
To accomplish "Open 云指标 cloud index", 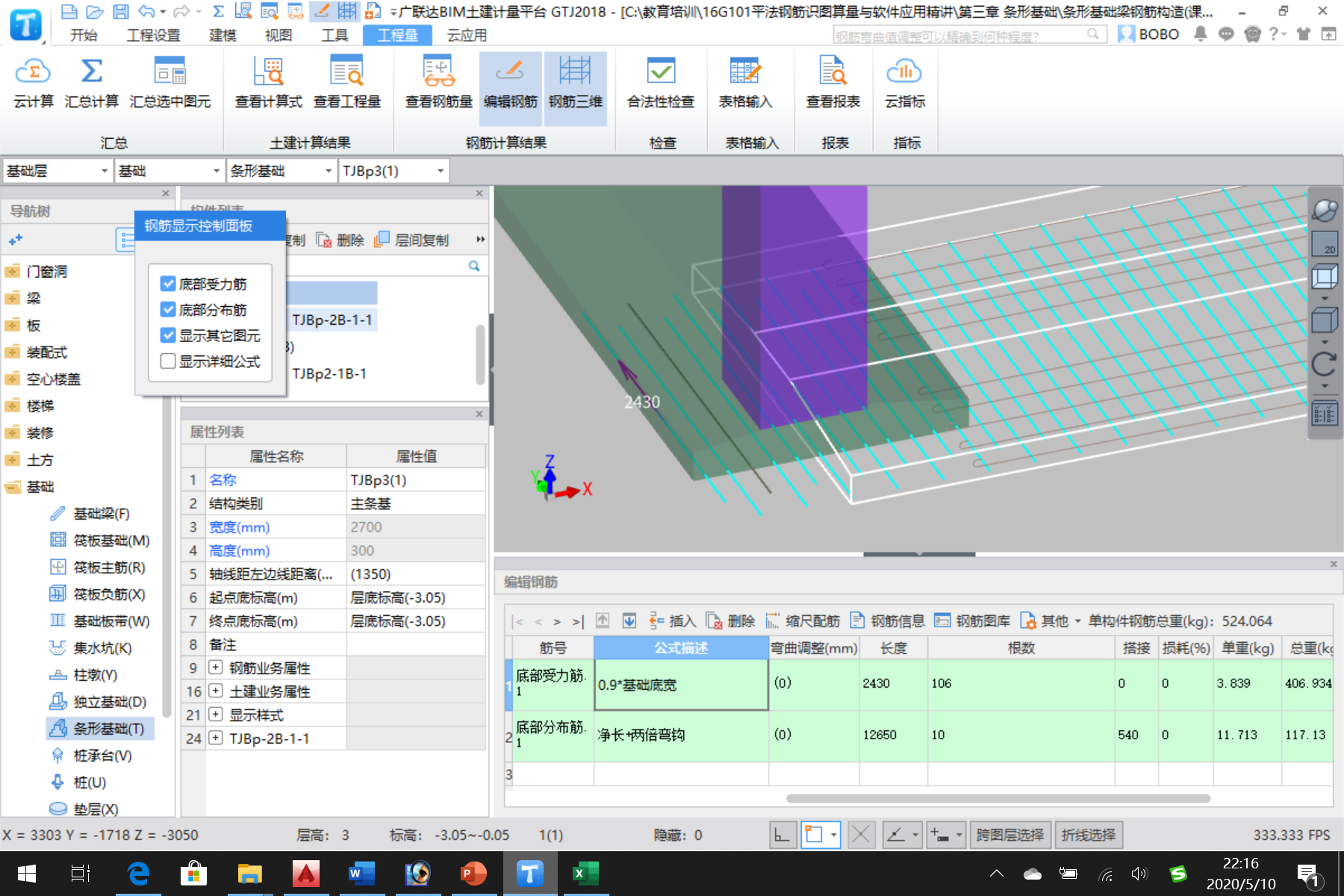I will (x=905, y=83).
